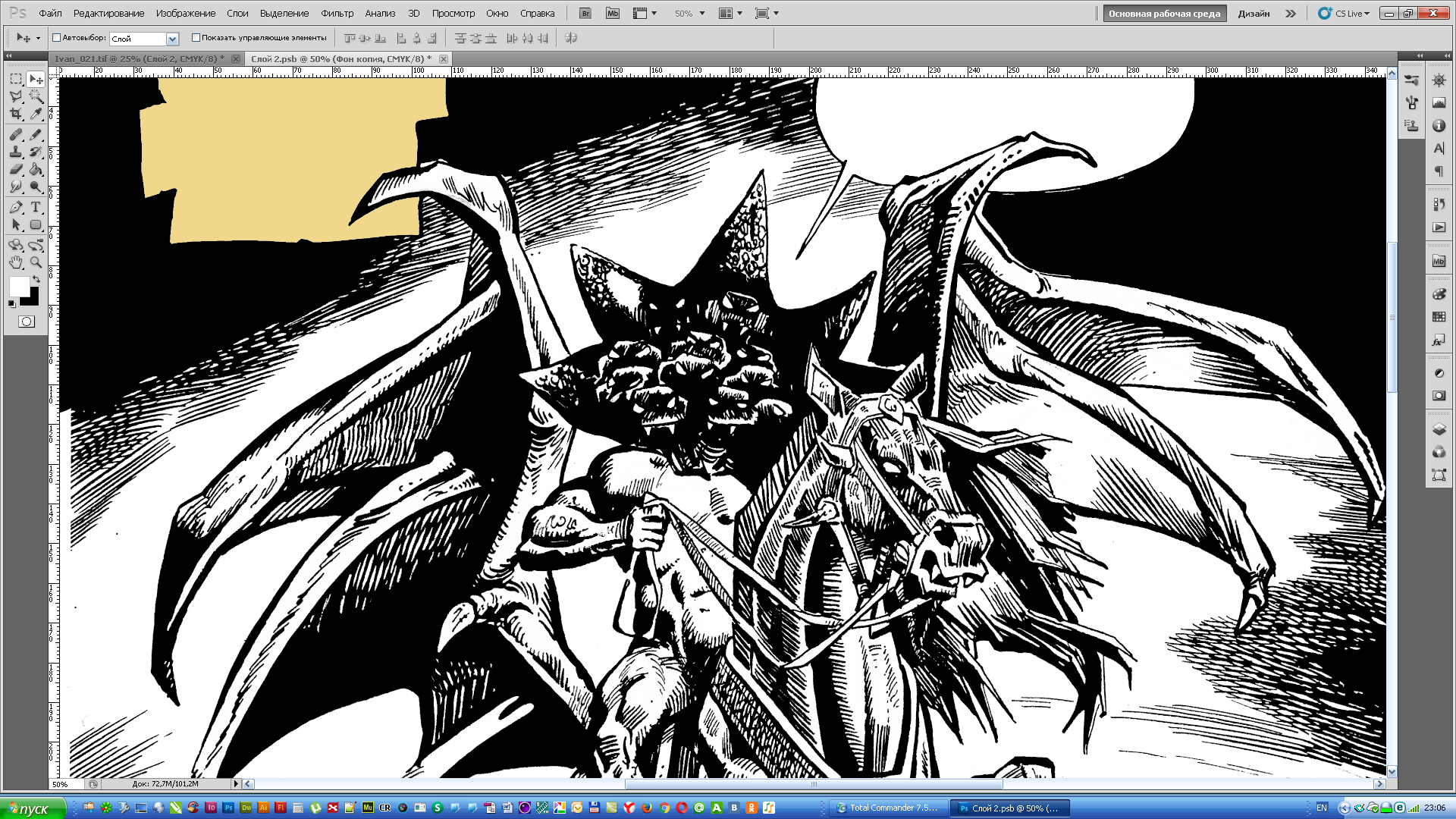This screenshot has width=1456, height=819.
Task: Select the Eraser tool
Action: [16, 169]
